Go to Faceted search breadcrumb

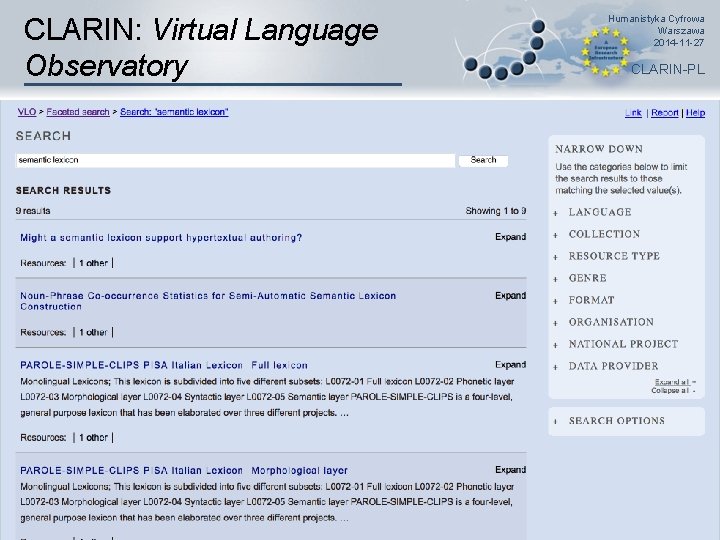tap(78, 112)
